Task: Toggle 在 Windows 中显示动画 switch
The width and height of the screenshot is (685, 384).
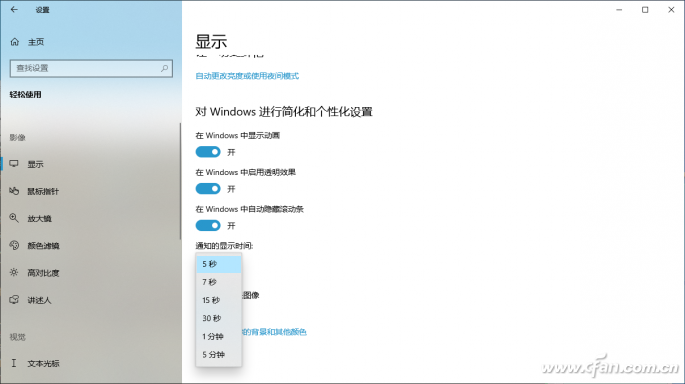Action: pos(208,152)
